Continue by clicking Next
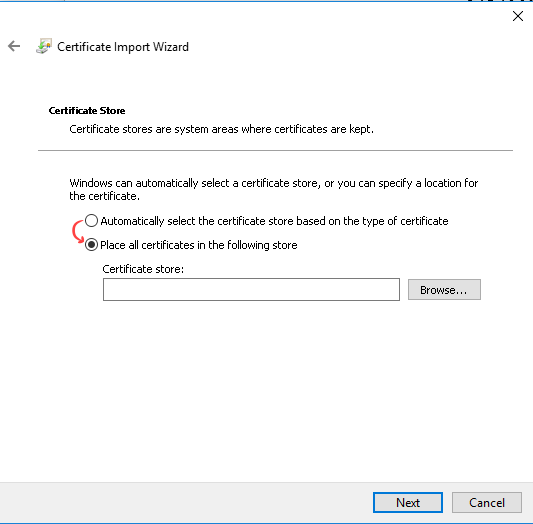Viewport: 533px width, 524px height. coord(408,502)
